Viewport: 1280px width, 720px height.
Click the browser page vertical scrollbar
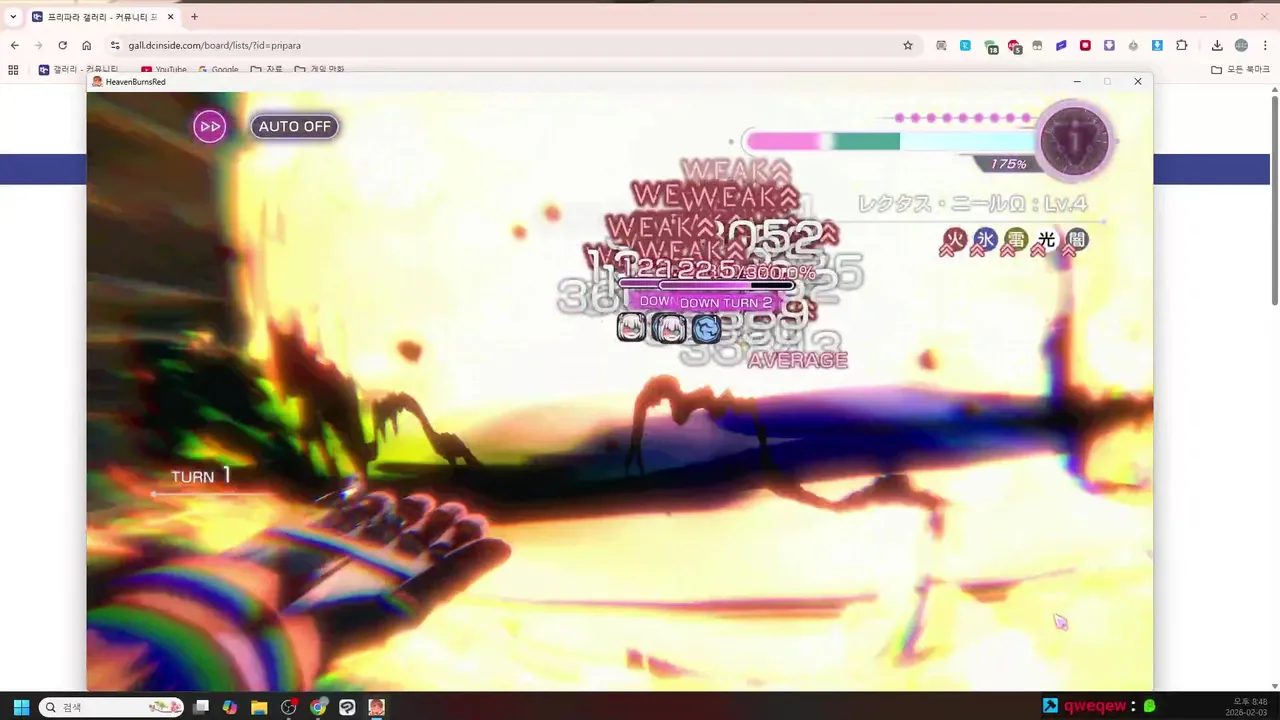tap(1274, 200)
